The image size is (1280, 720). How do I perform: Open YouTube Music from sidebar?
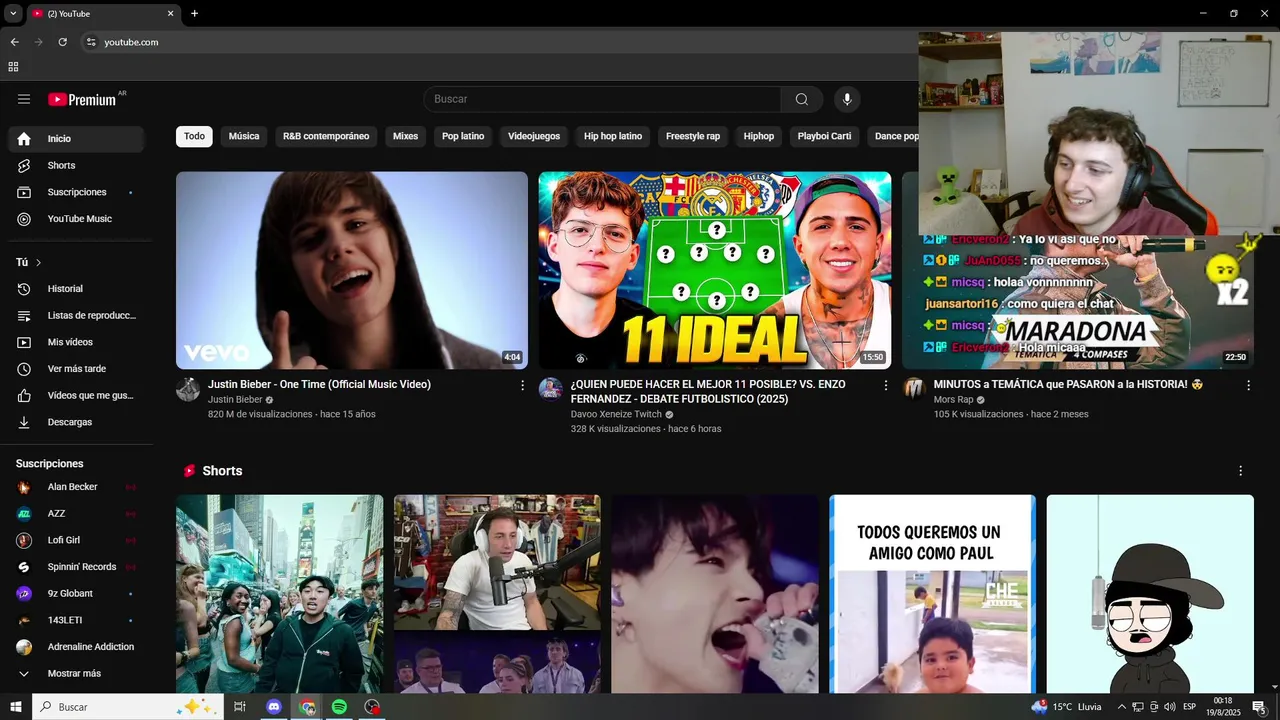[76, 219]
